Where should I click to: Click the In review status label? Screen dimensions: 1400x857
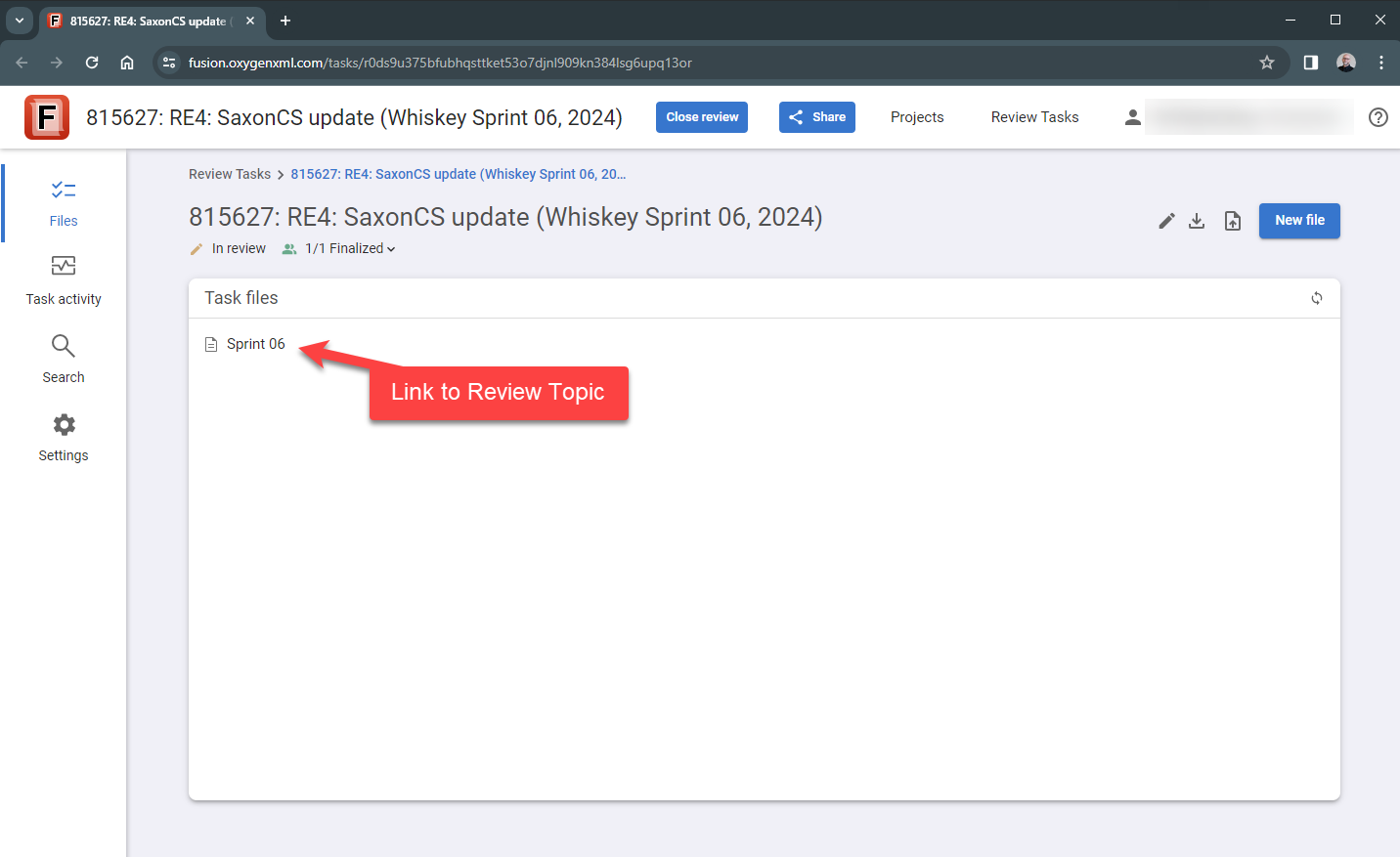pyautogui.click(x=239, y=248)
